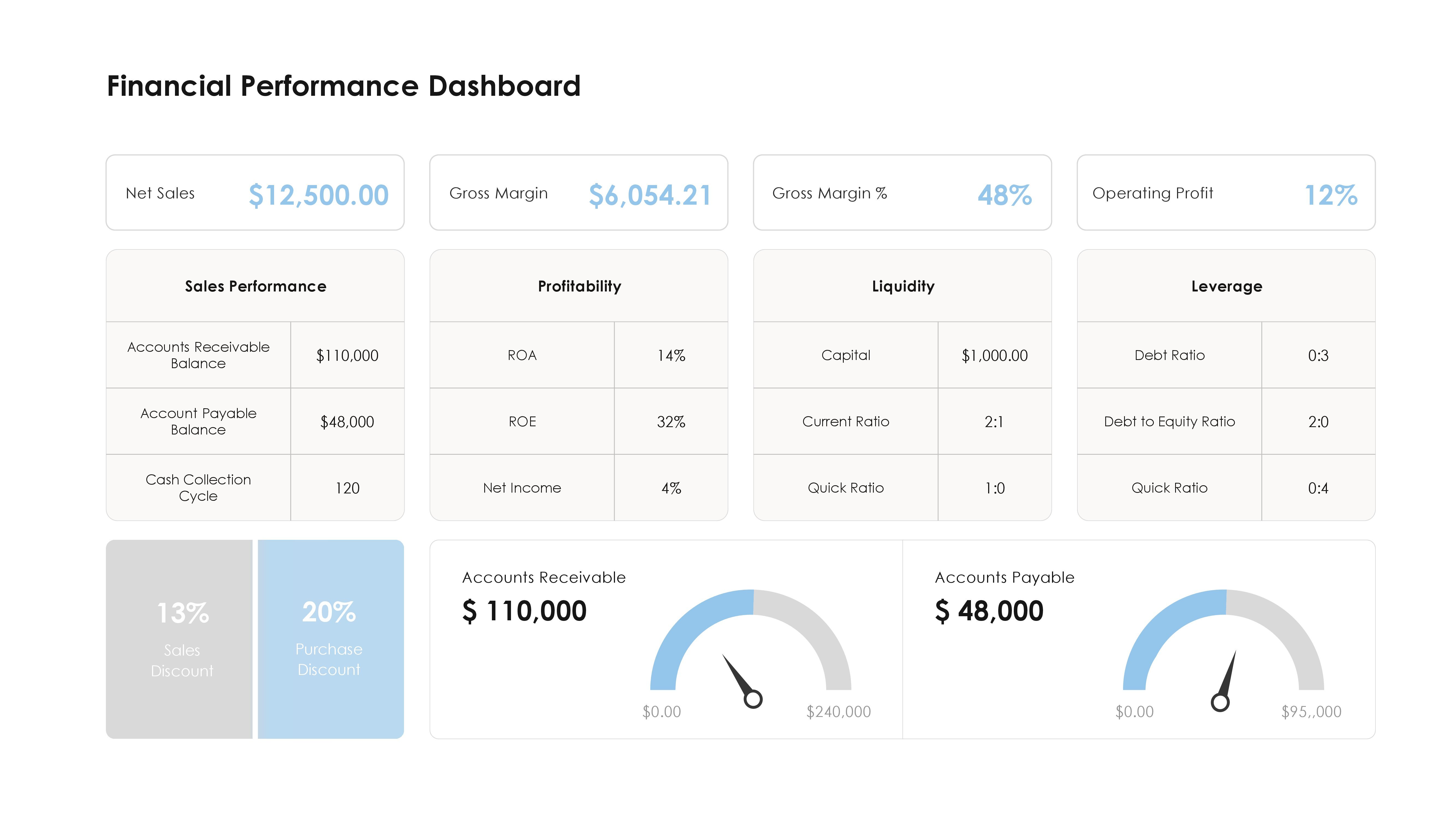Viewport: 1456px width, 819px height.
Task: Click the 13% Sales Discount tile
Action: [179, 639]
